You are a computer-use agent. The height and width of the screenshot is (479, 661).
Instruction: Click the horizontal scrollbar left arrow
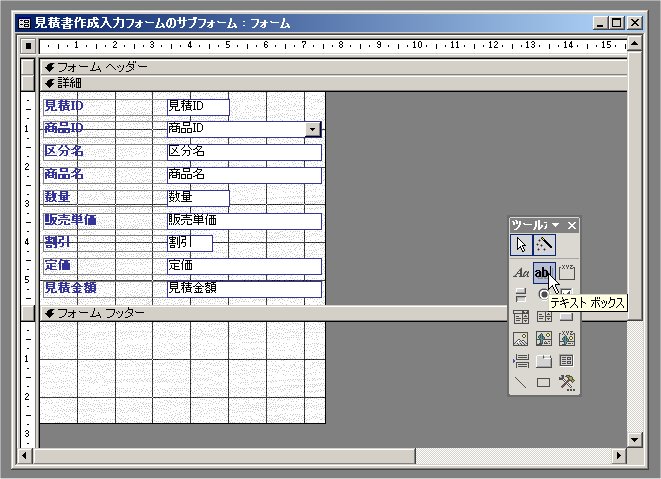pos(25,455)
